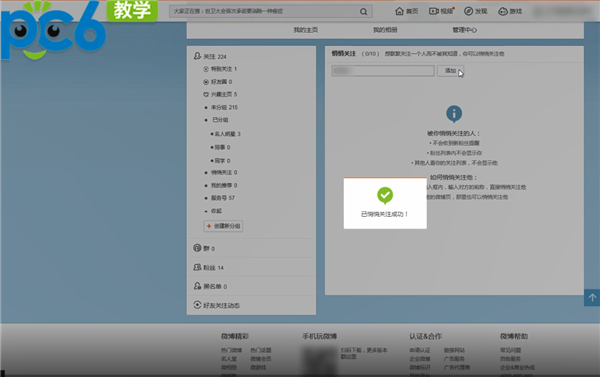Click 申请认证 footer link
The height and width of the screenshot is (377, 600).
pos(420,350)
